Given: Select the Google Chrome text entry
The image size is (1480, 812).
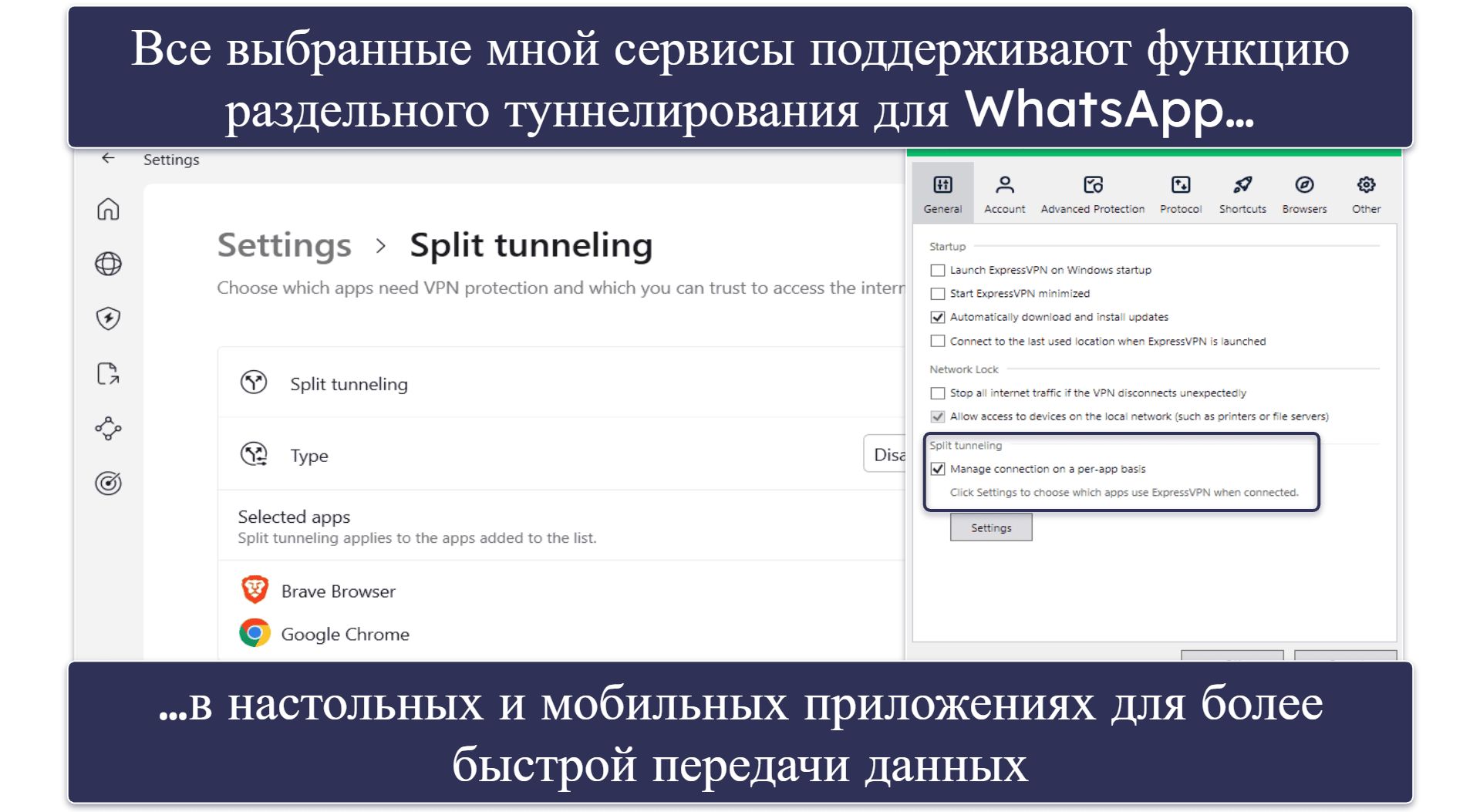Looking at the screenshot, I should [345, 635].
